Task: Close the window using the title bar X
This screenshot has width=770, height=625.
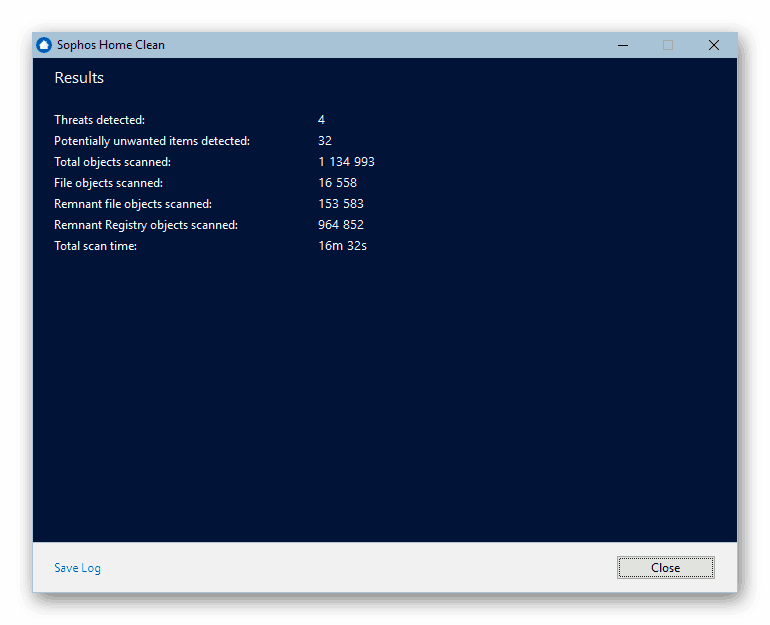Action: coord(714,45)
